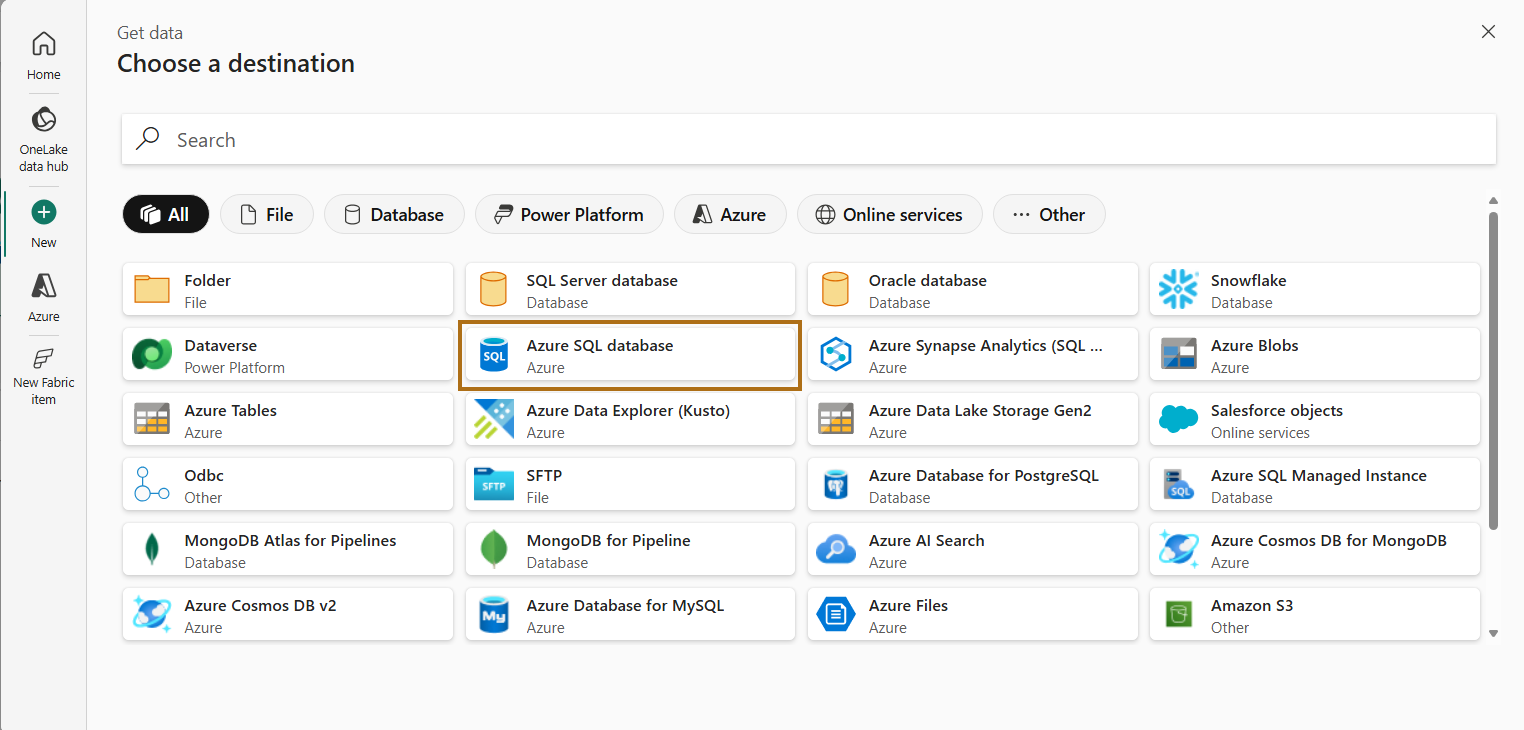Filter connectors by File
Image resolution: width=1524 pixels, height=730 pixels.
[267, 214]
